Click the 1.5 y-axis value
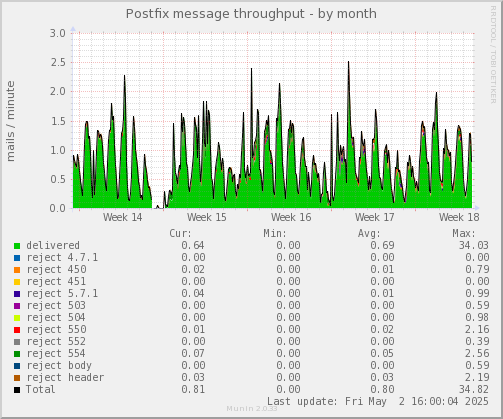This screenshot has width=503, height=419. point(58,121)
